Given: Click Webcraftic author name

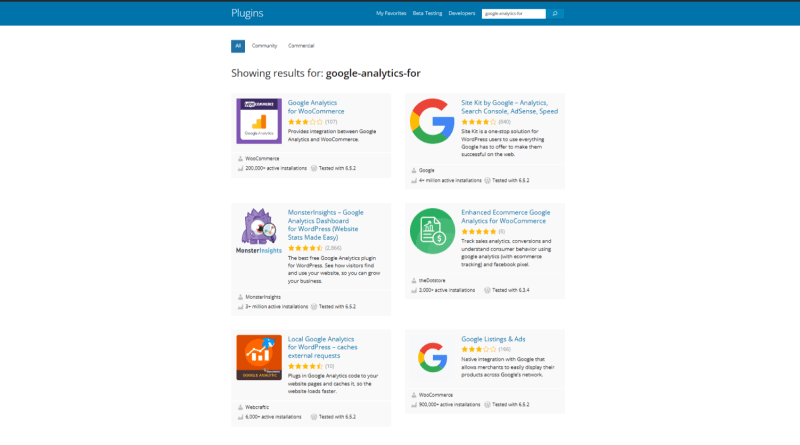Looking at the screenshot, I should pyautogui.click(x=257, y=407).
